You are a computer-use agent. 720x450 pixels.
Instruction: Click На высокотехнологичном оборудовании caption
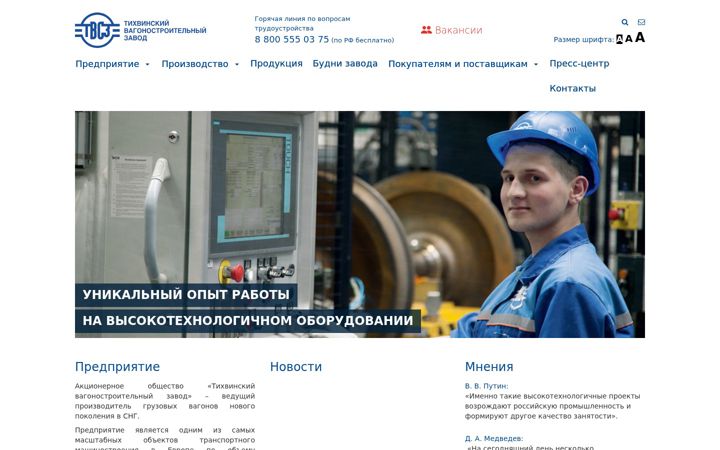[x=248, y=321]
